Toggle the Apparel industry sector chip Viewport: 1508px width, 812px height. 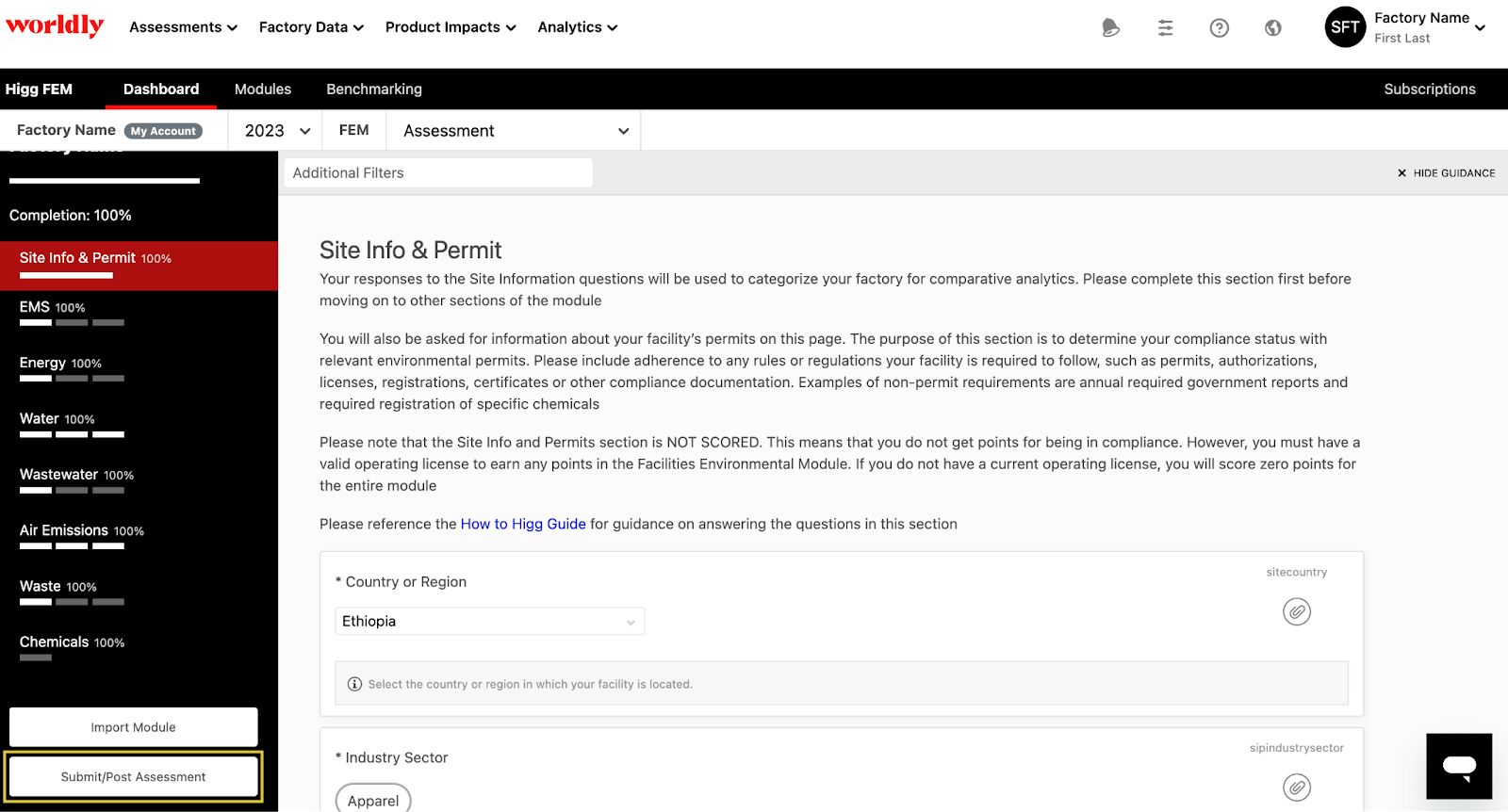coord(373,800)
